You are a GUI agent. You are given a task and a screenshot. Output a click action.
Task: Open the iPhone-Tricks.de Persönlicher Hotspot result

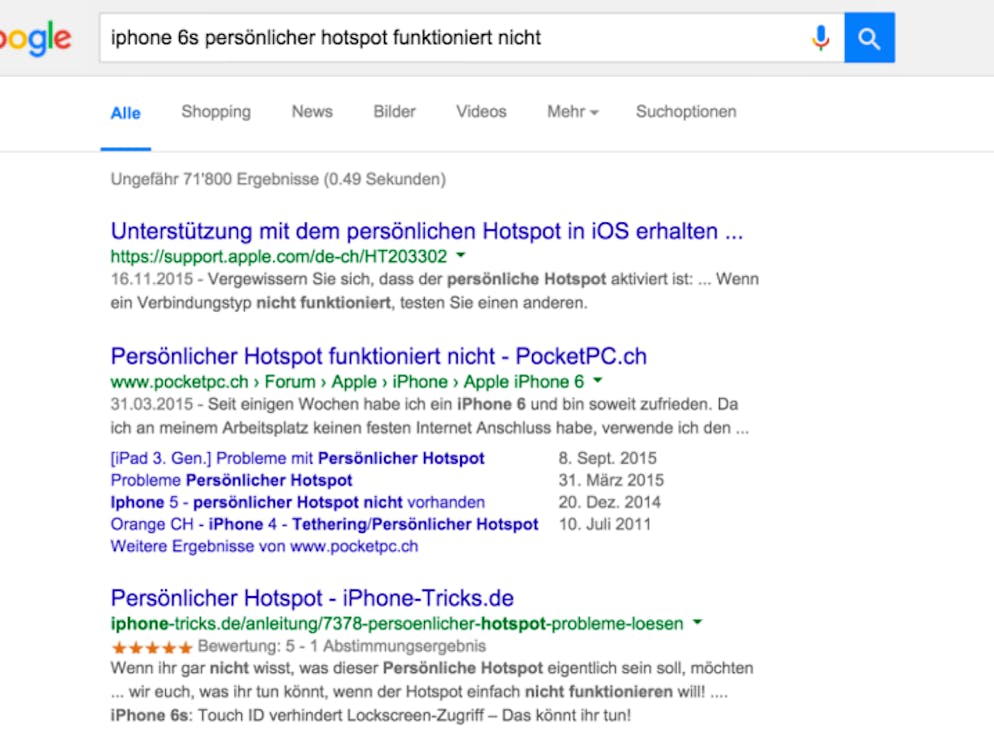click(x=312, y=598)
